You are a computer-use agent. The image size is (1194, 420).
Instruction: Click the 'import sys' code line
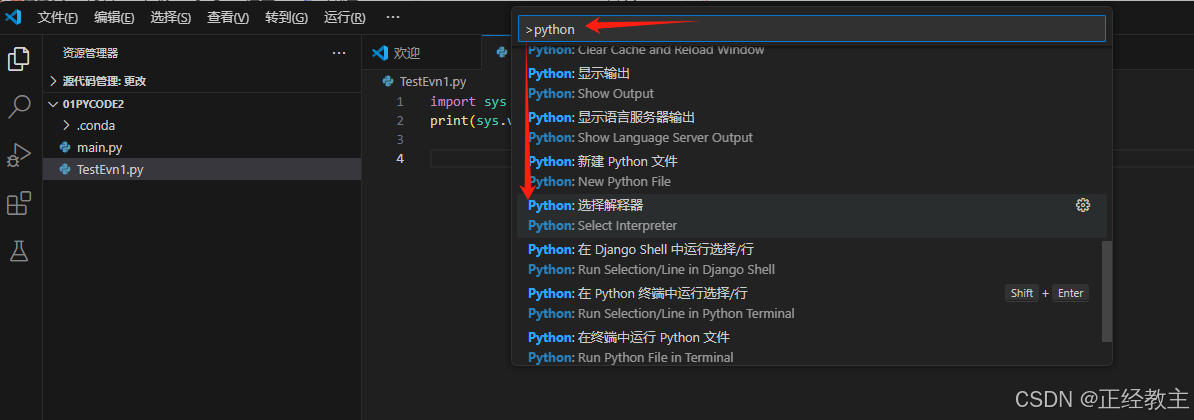pyautogui.click(x=468, y=101)
